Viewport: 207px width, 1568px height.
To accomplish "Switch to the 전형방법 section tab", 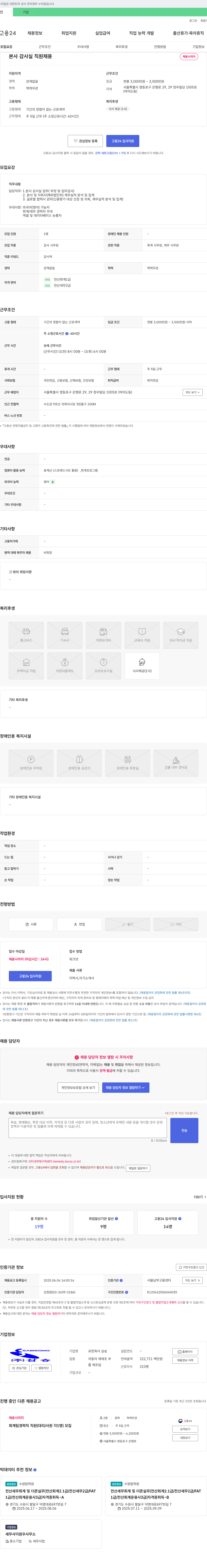I will [160, 47].
